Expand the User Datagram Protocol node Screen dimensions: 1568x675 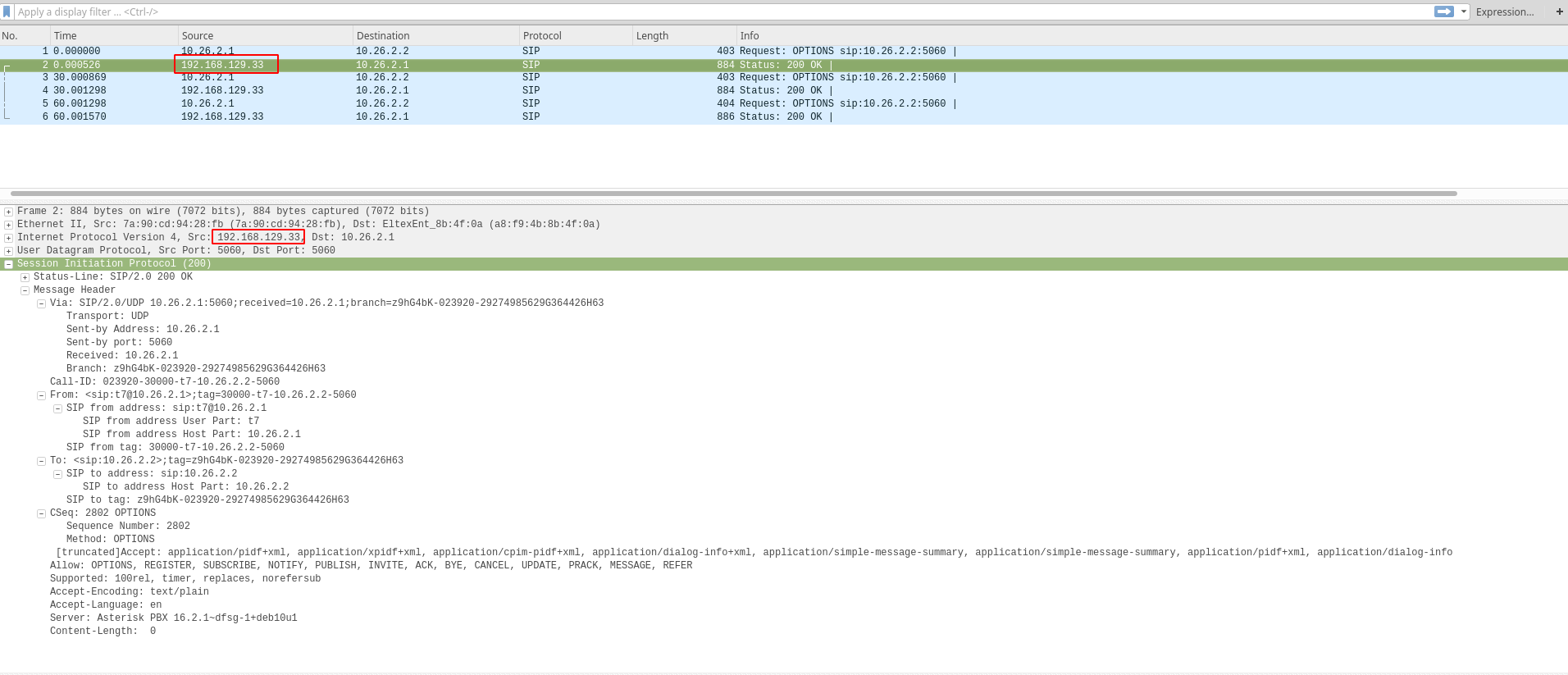pyautogui.click(x=8, y=251)
